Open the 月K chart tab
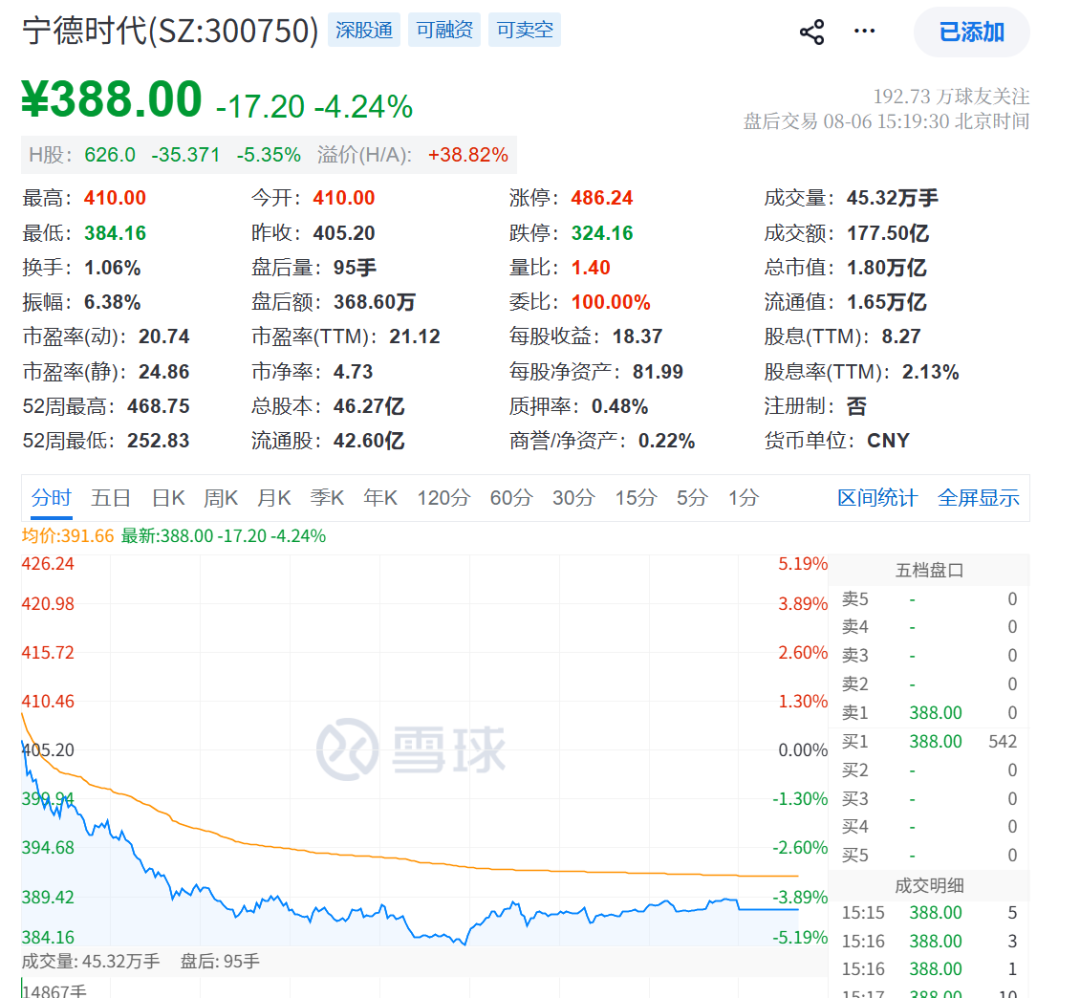 coord(273,497)
